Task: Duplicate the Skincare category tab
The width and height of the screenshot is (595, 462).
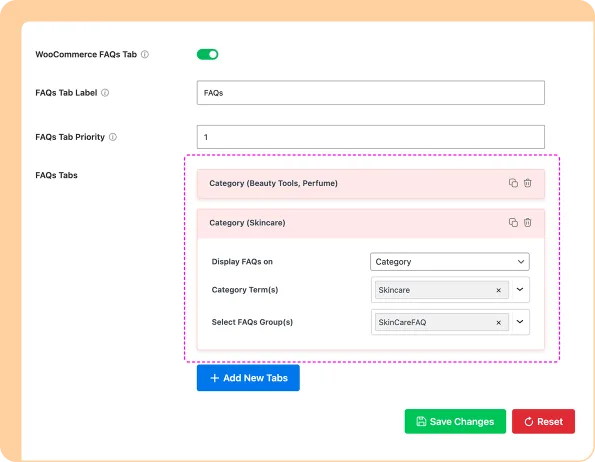Action: tap(513, 222)
